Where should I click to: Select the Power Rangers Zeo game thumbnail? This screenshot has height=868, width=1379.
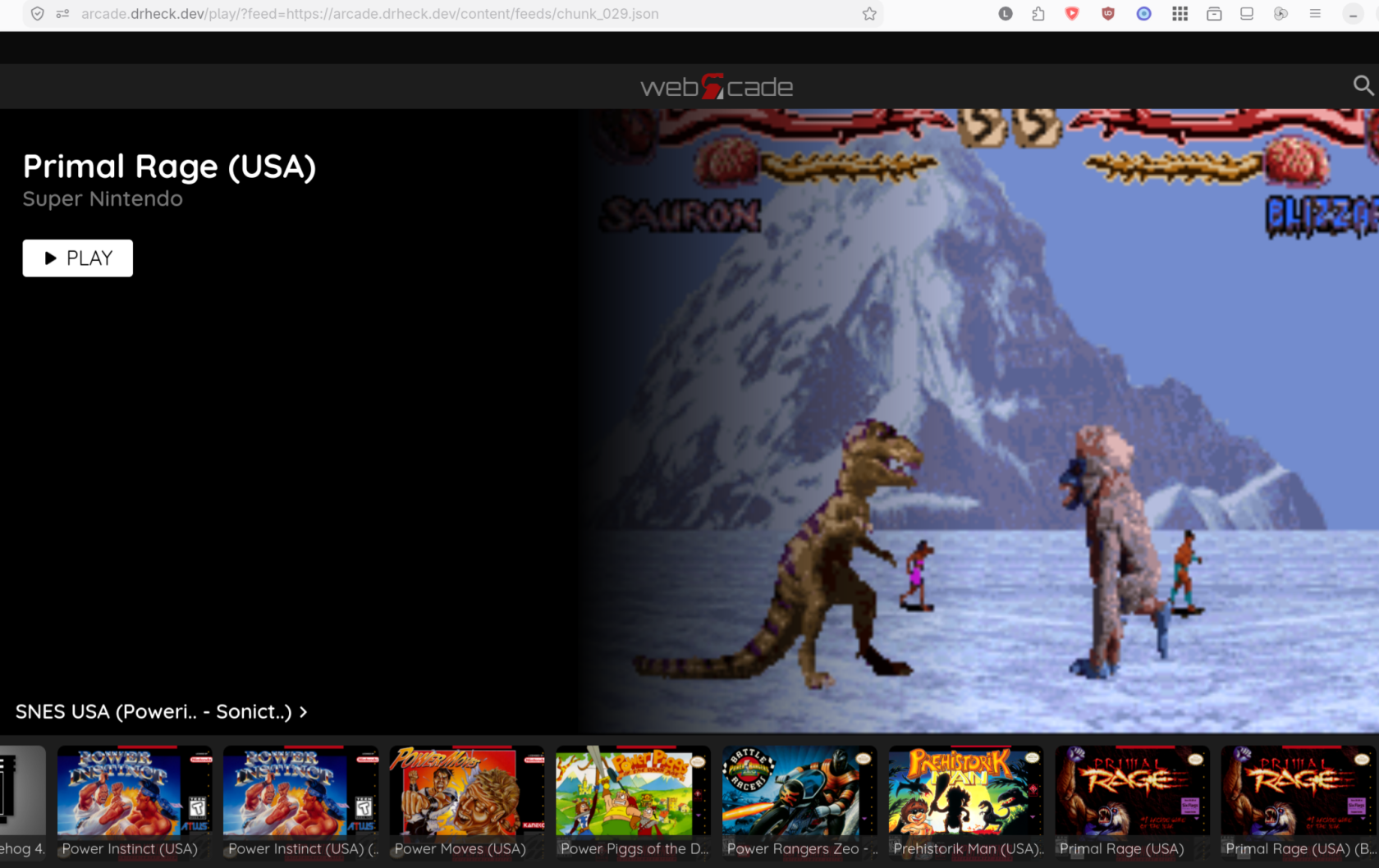click(799, 802)
